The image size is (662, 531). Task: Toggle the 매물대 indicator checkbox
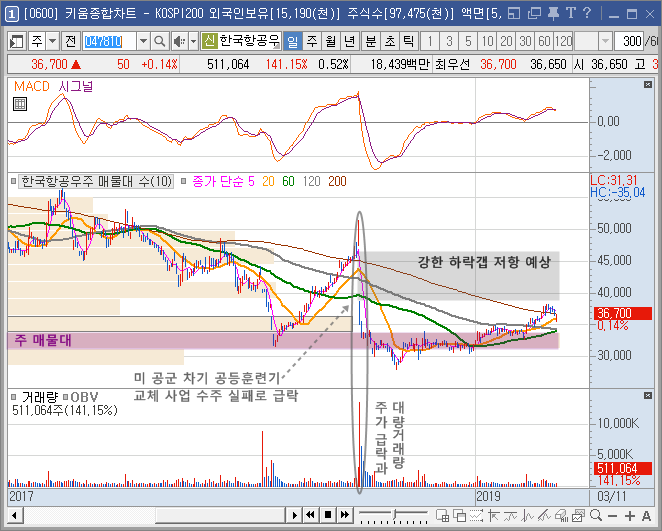click(14, 182)
